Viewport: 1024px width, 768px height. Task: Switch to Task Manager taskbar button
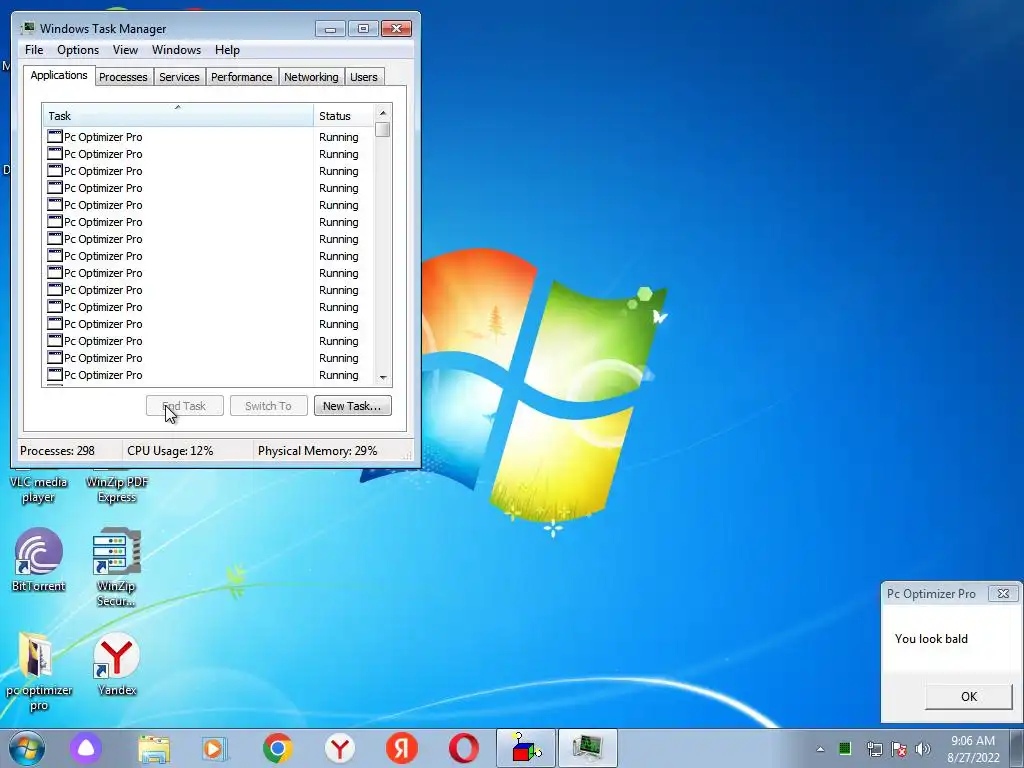[x=588, y=748]
